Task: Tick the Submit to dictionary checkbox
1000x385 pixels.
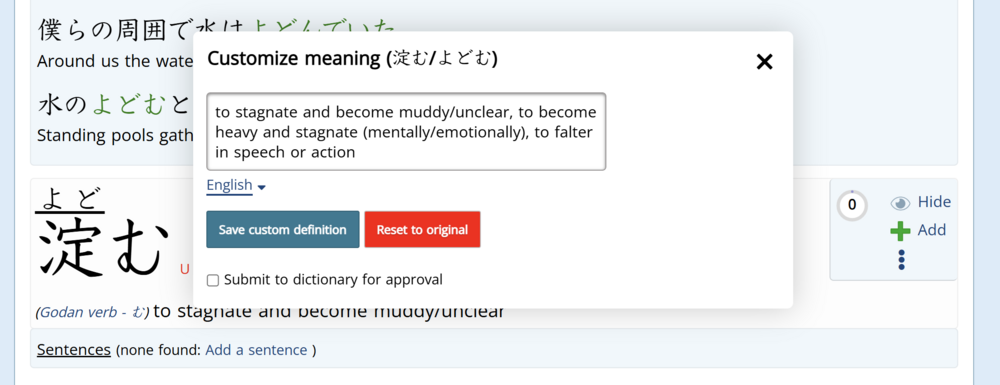Action: [213, 280]
